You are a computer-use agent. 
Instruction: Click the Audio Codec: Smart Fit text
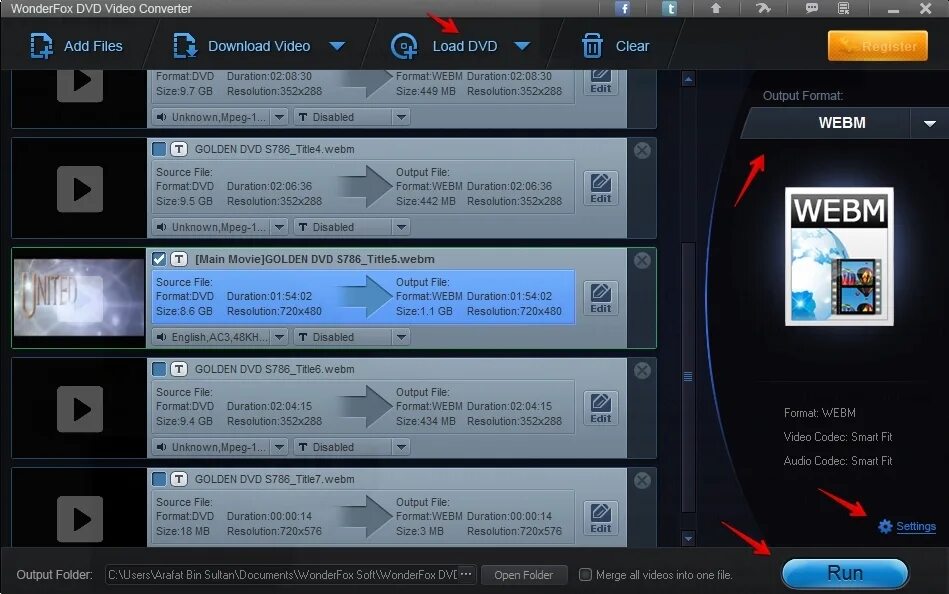coord(838,461)
